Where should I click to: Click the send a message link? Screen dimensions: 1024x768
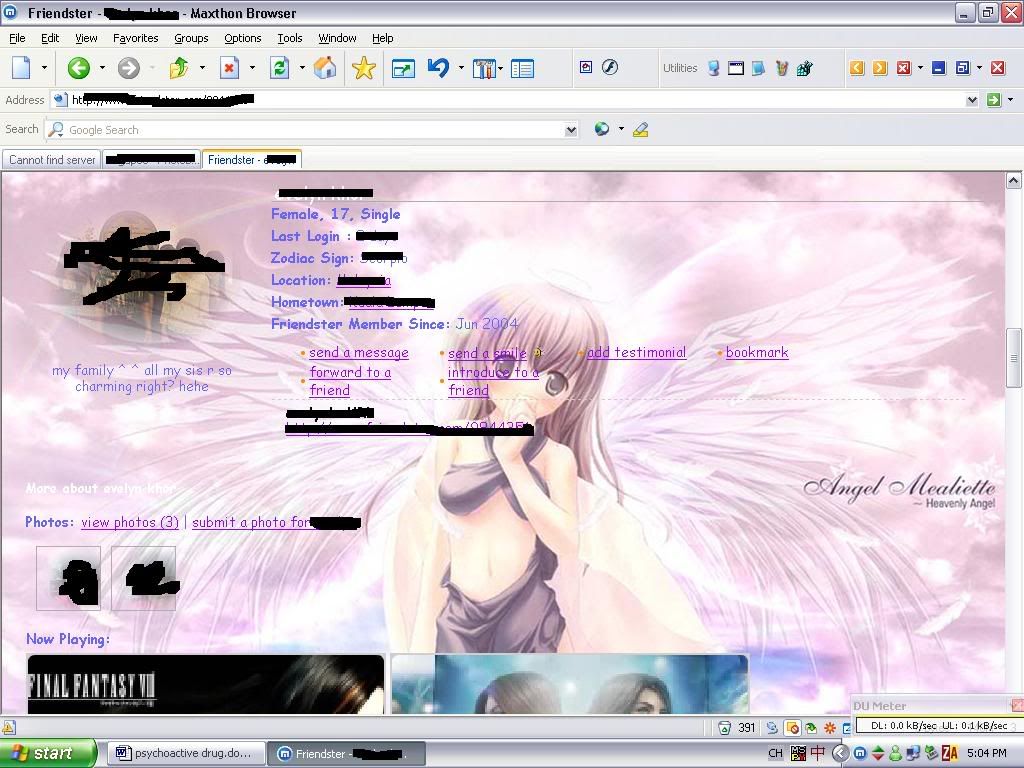[359, 353]
